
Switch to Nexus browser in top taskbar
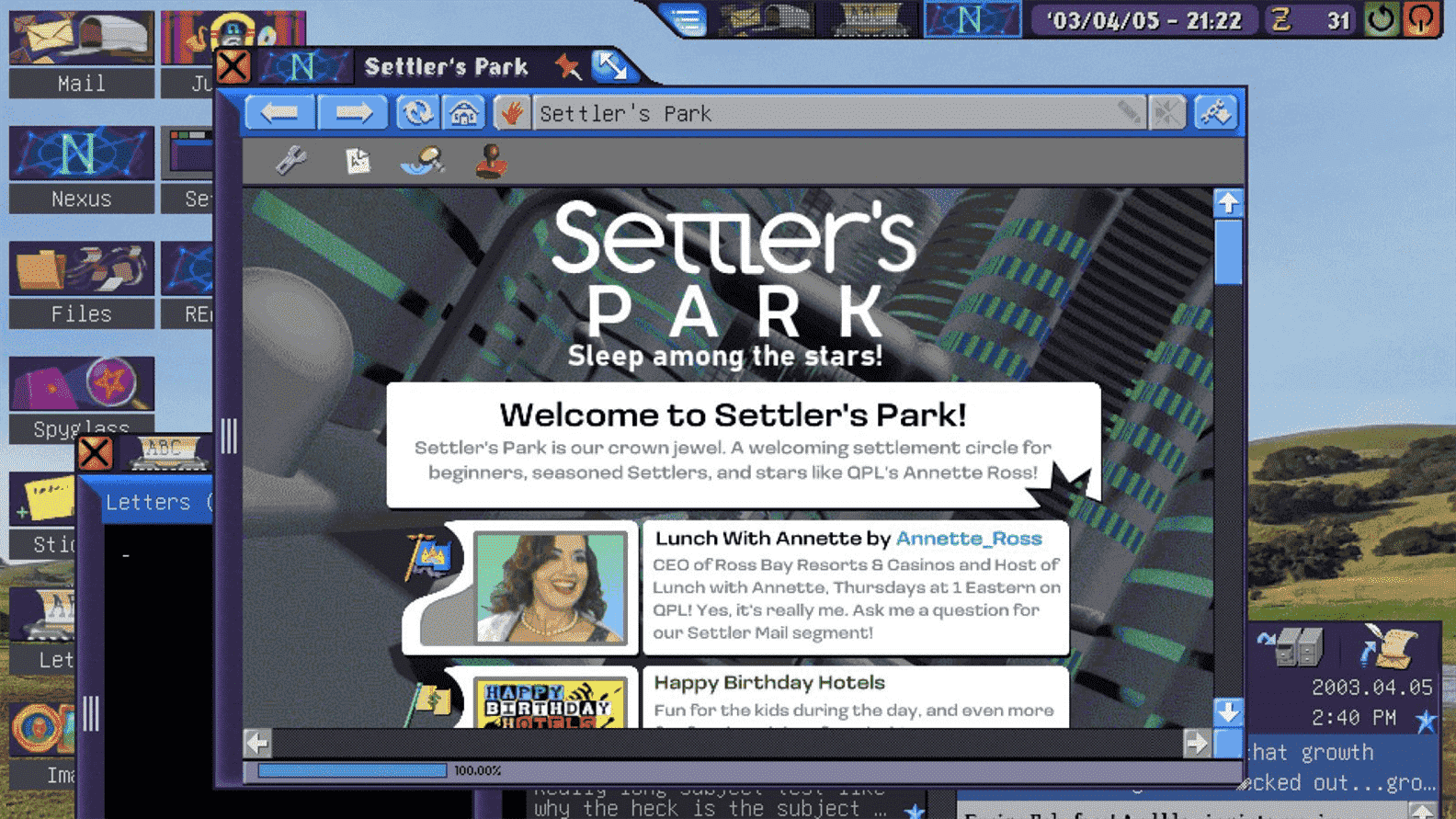point(972,19)
